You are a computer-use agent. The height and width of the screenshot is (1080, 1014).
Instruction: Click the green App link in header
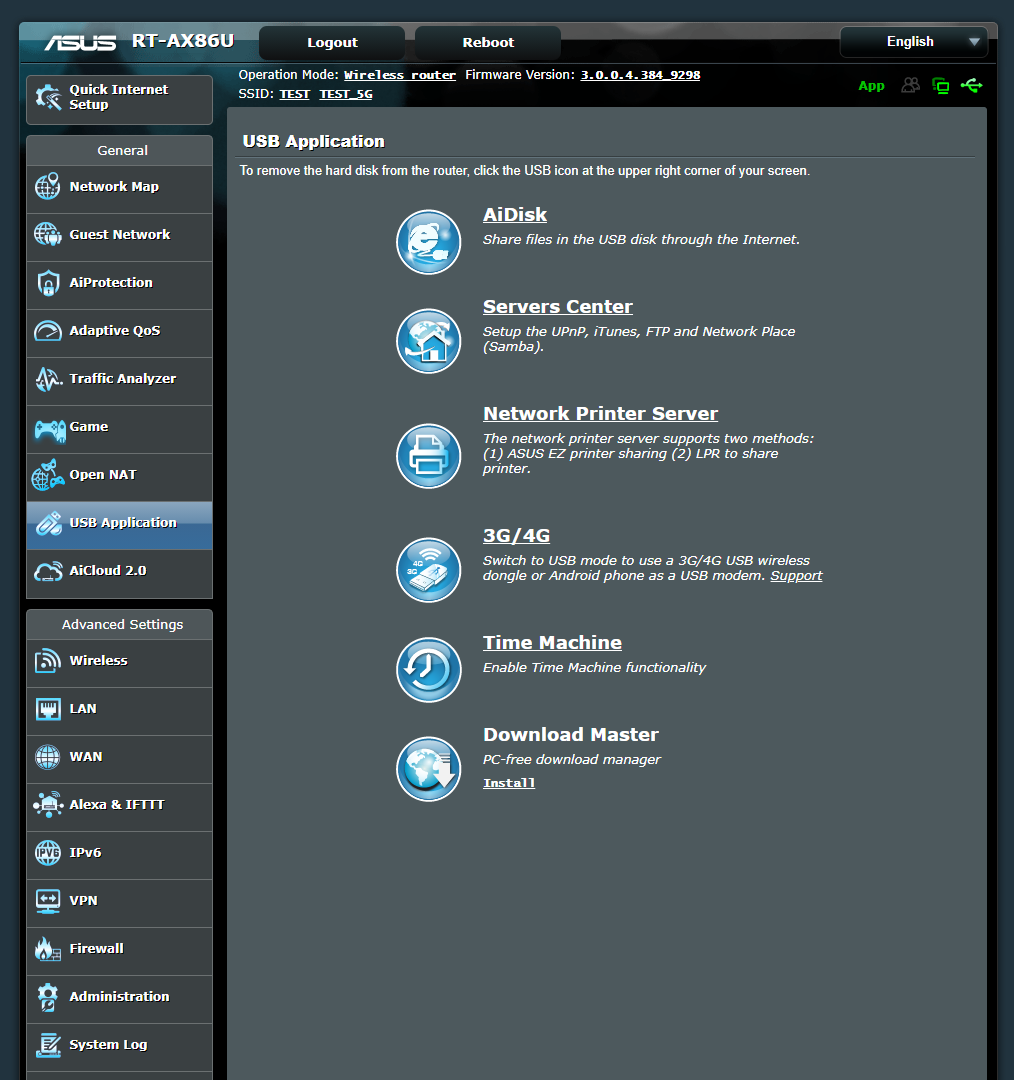(x=871, y=86)
